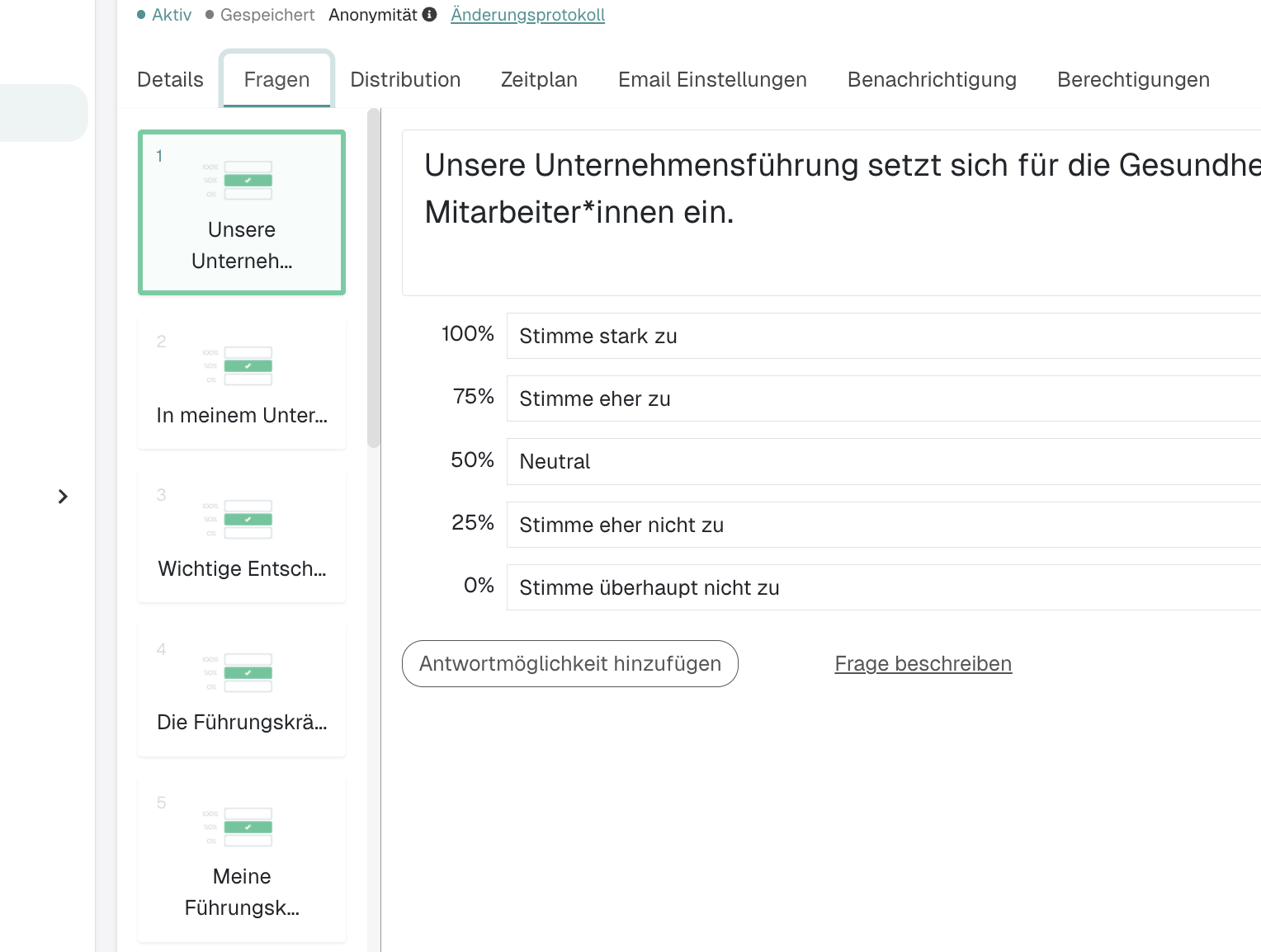Collapse the question list using the chevron
1261x952 pixels.
63,497
